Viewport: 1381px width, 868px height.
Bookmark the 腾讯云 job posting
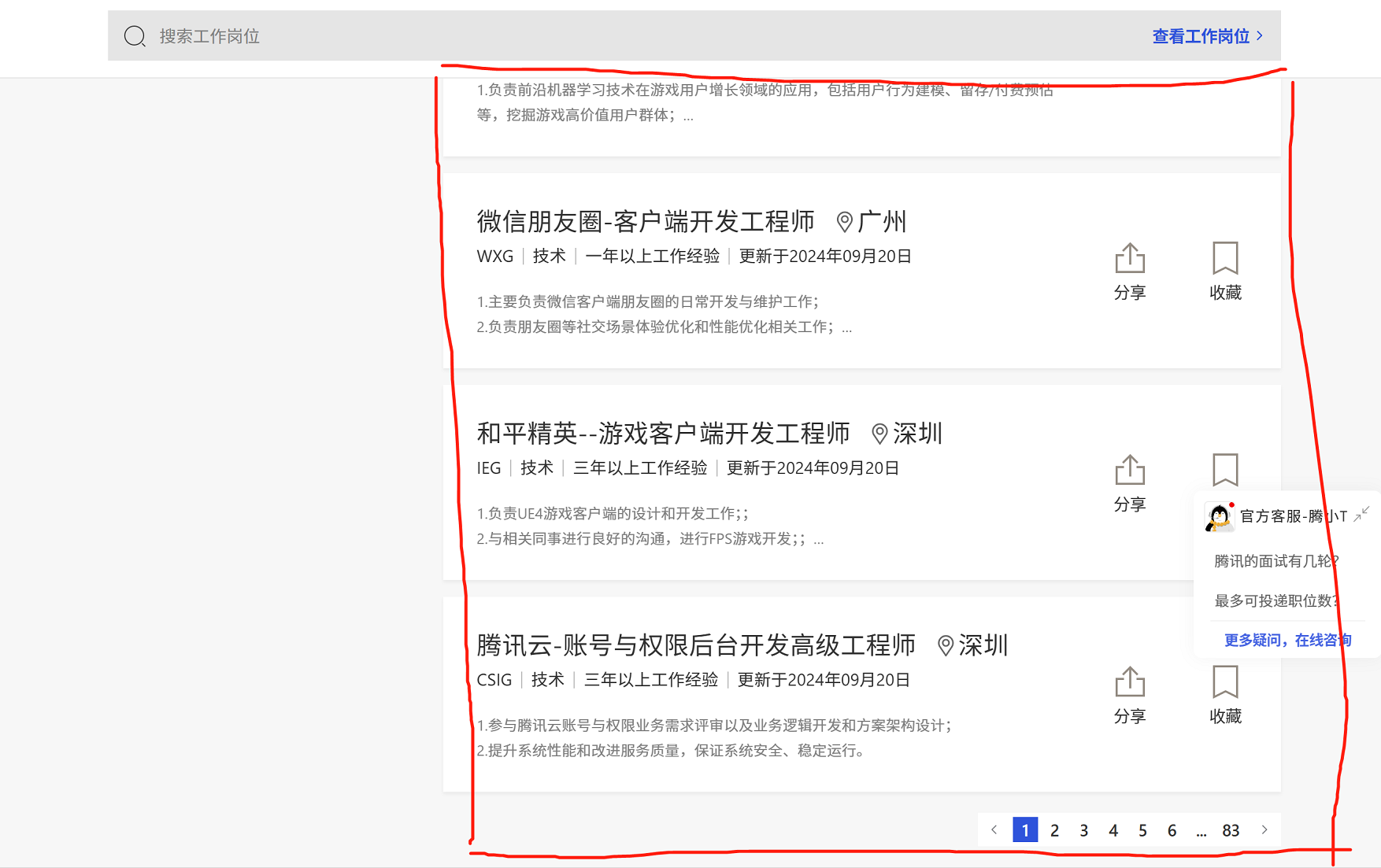[1225, 695]
